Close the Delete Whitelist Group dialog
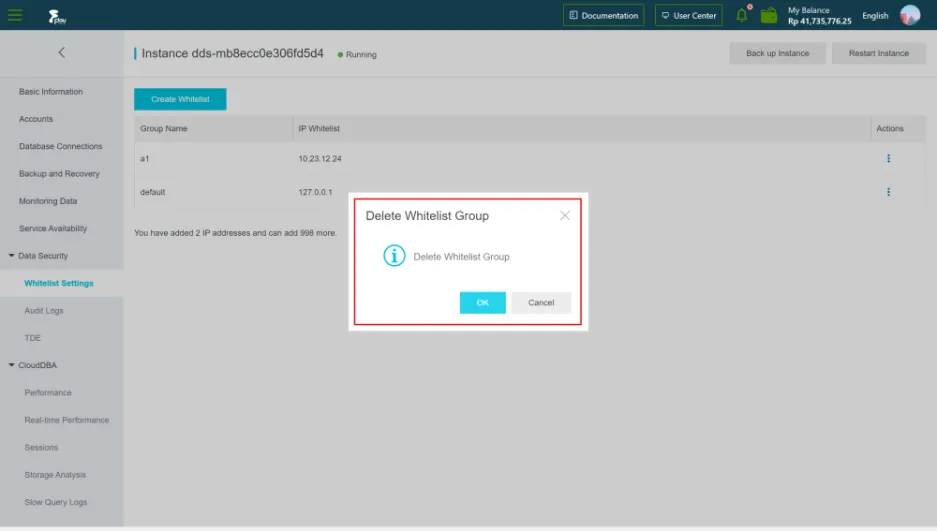 pos(565,216)
